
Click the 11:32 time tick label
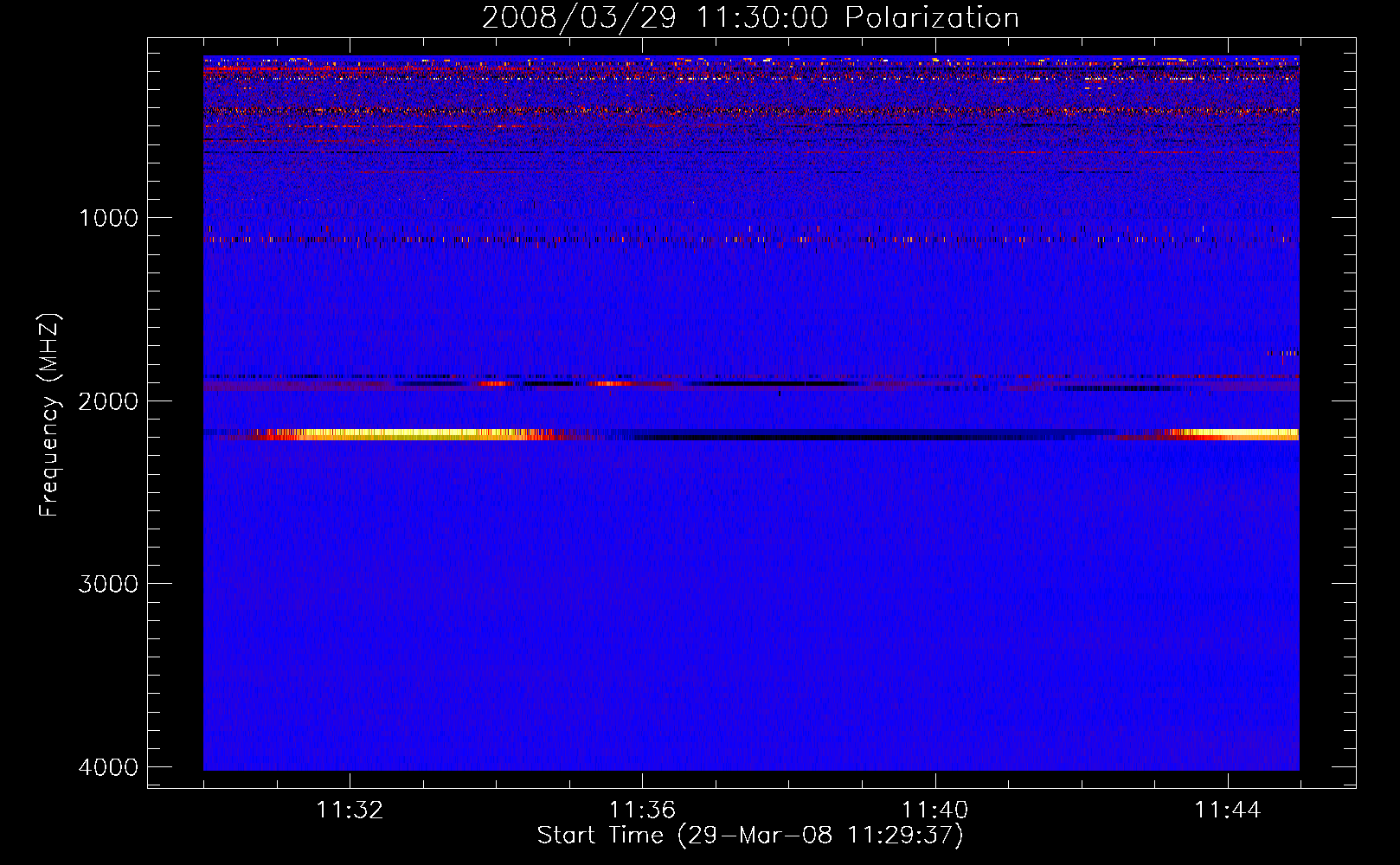coord(350,811)
